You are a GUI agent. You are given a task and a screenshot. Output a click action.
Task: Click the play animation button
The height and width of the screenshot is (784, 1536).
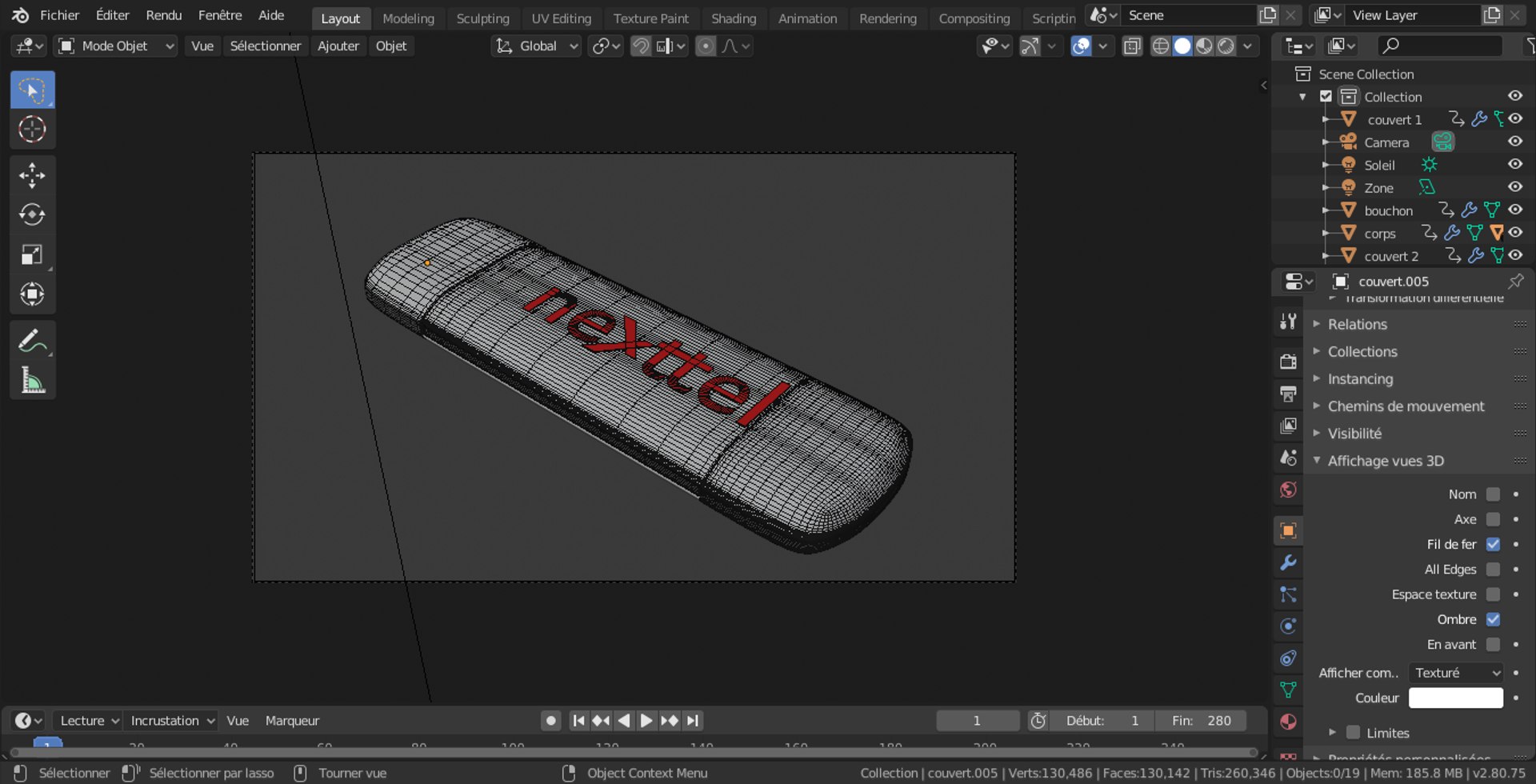(x=646, y=721)
